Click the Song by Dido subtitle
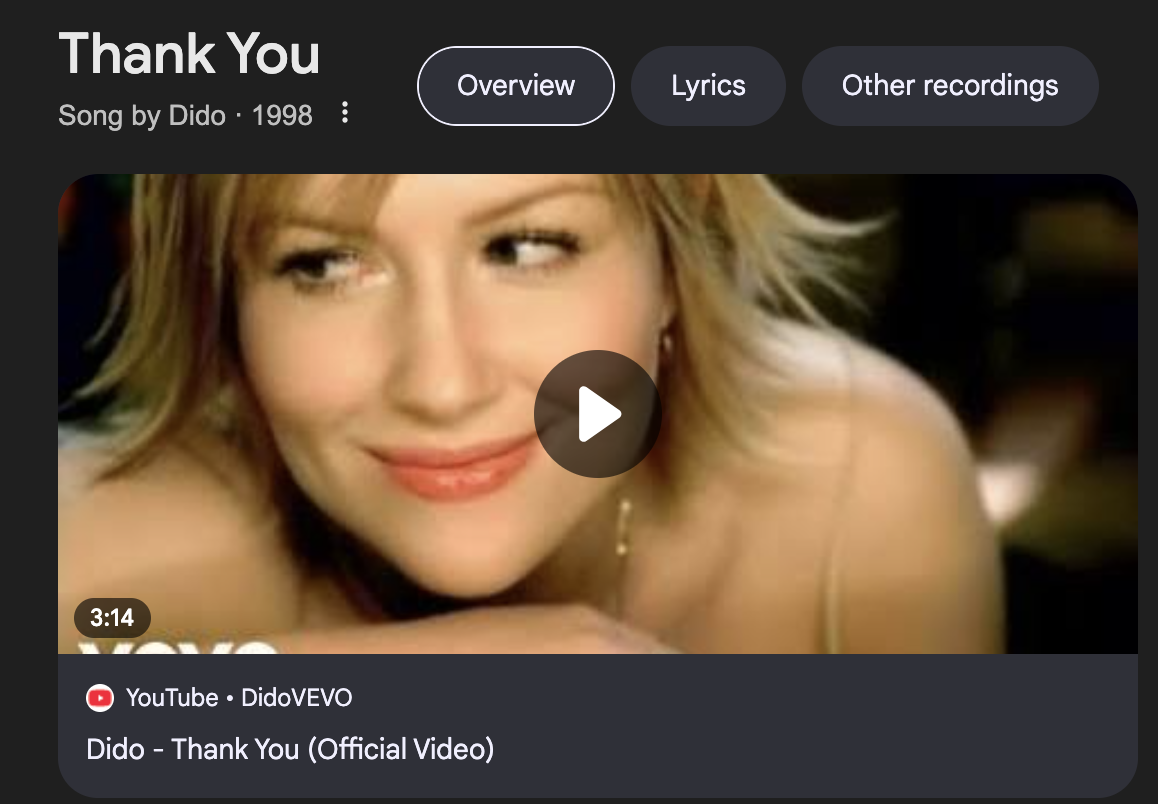 [142, 116]
